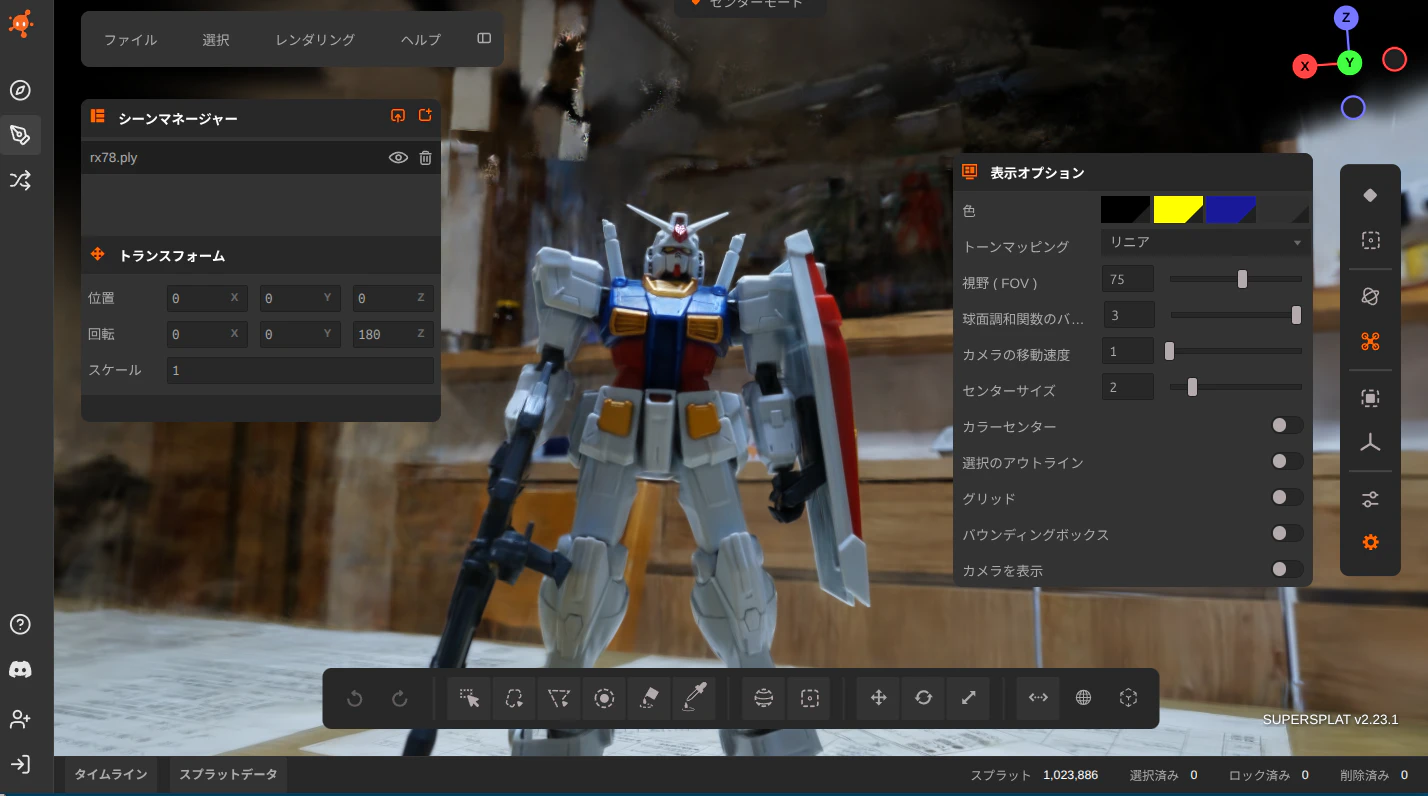Image resolution: width=1428 pixels, height=796 pixels.
Task: Toggle the グリッド switch on
Action: click(x=1286, y=498)
